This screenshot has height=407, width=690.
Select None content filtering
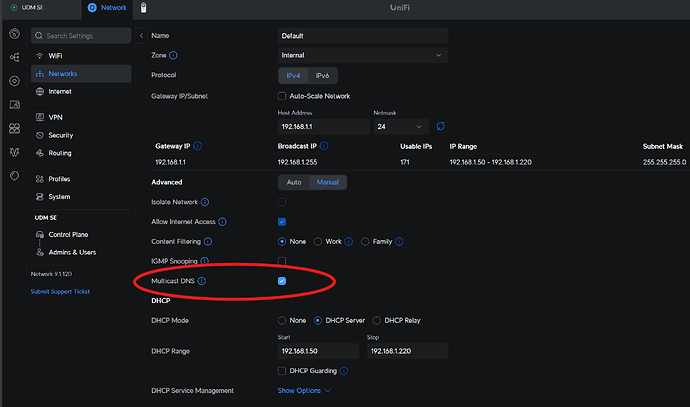[282, 242]
